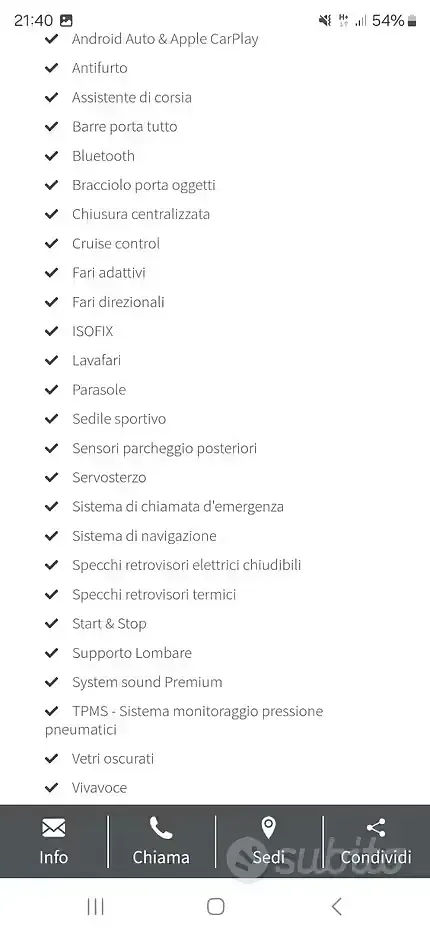Tap the share Condividi icon
This screenshot has width=430, height=932.
[x=376, y=828]
